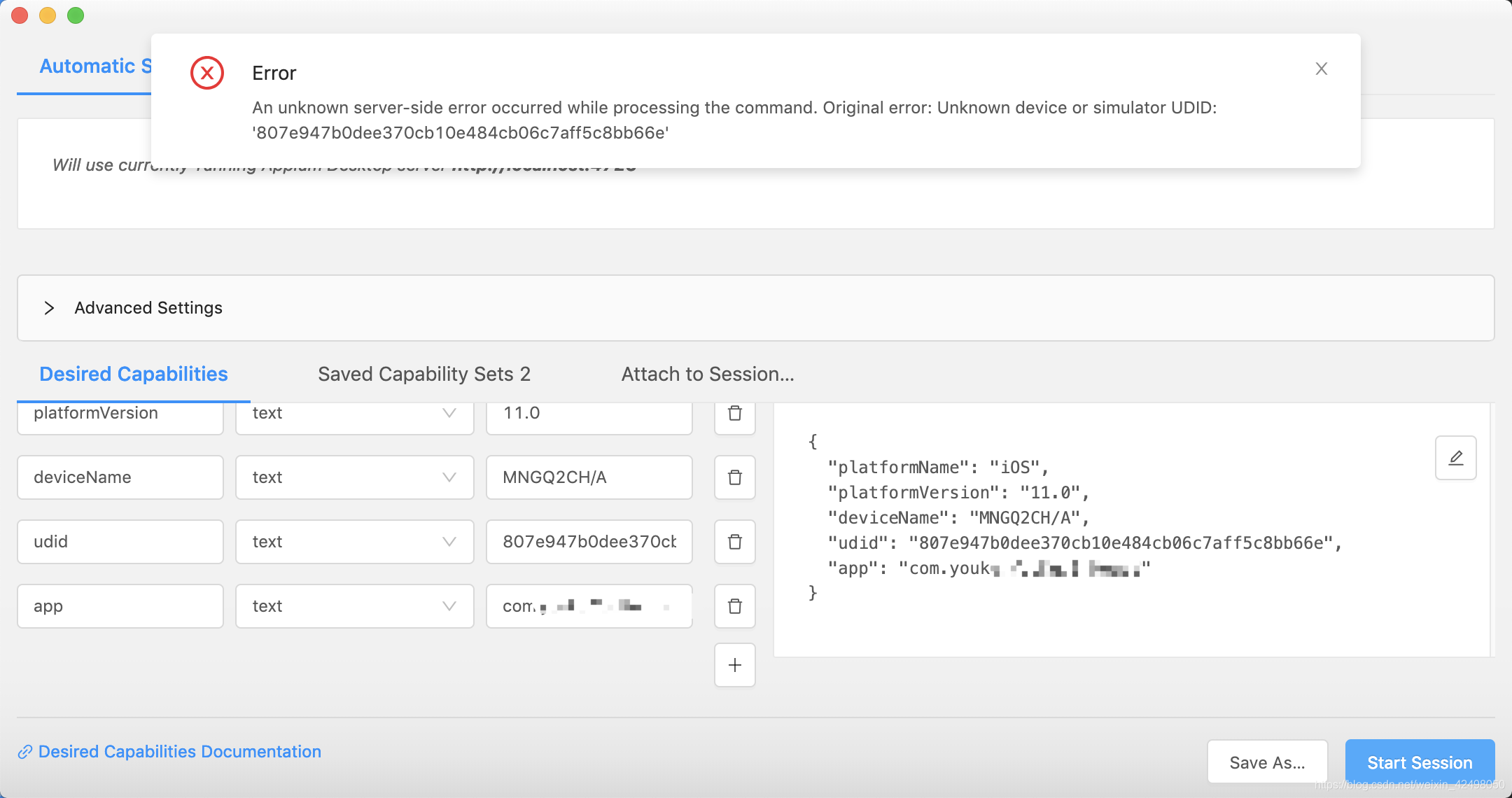Viewport: 1512px width, 798px height.
Task: Remove the app capability with trash icon
Action: (734, 606)
